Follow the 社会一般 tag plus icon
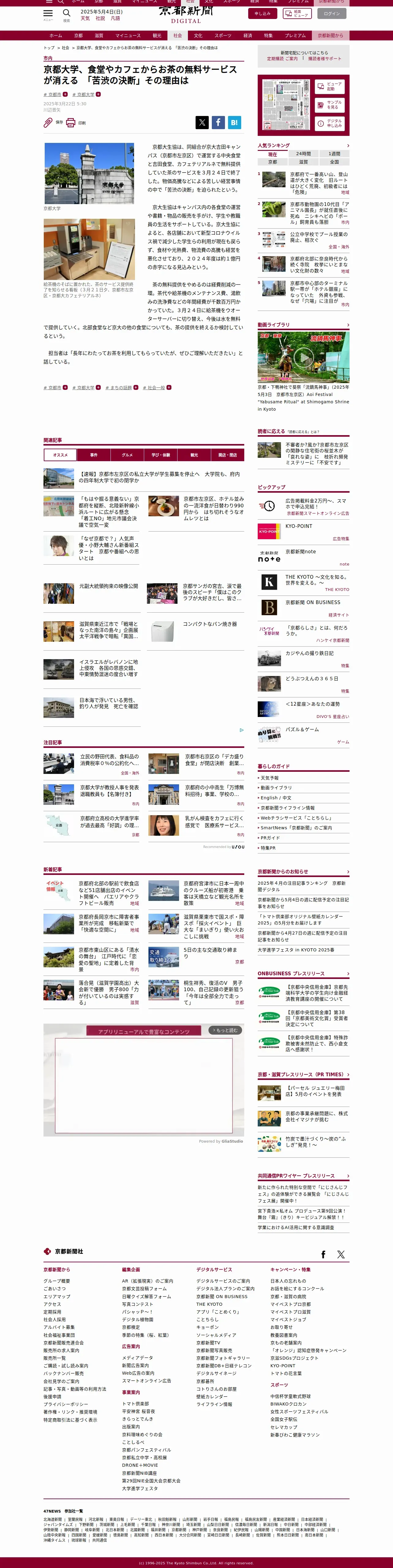Image resolution: width=393 pixels, height=1568 pixels. (169, 387)
